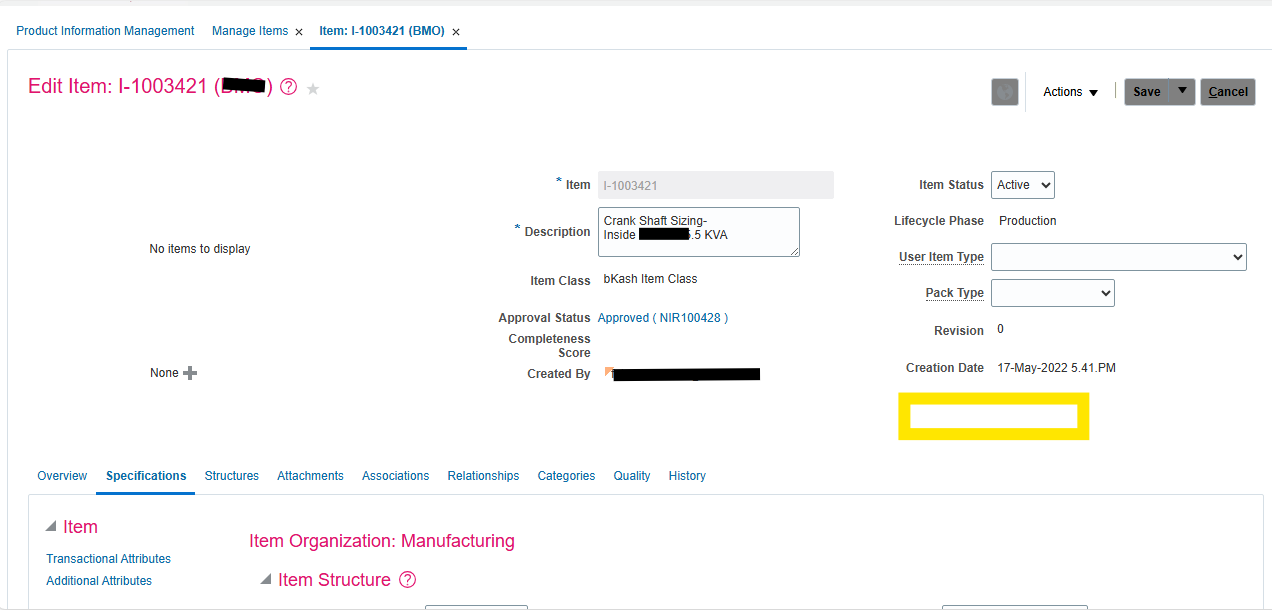Open the Actions dropdown menu
The image size is (1272, 610).
1071,92
